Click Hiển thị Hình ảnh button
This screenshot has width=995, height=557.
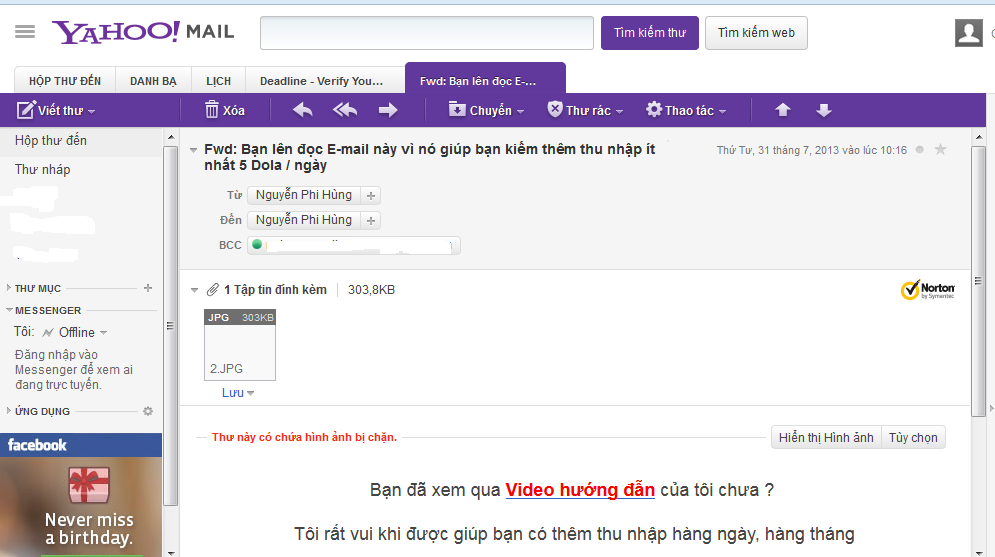pos(826,438)
